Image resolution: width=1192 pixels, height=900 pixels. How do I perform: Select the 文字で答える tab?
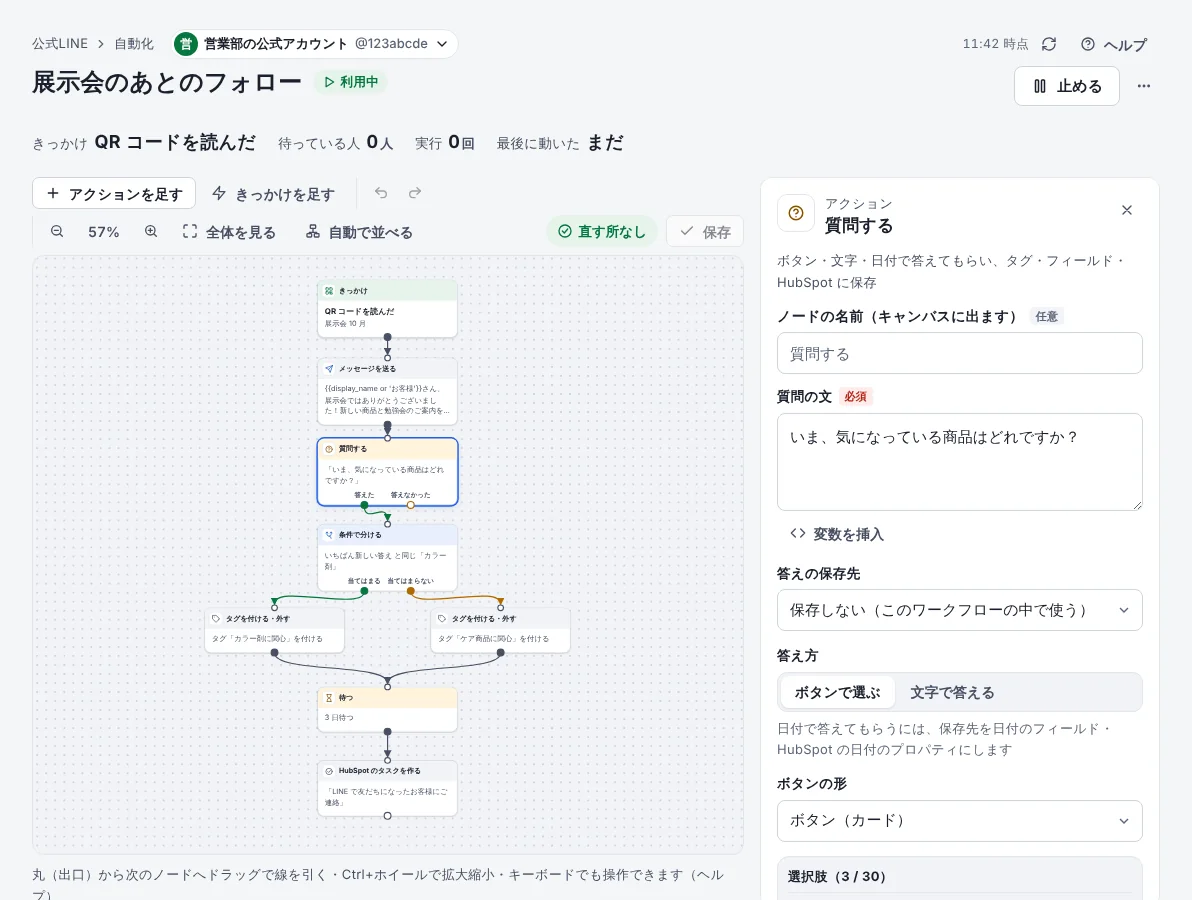[x=952, y=692]
